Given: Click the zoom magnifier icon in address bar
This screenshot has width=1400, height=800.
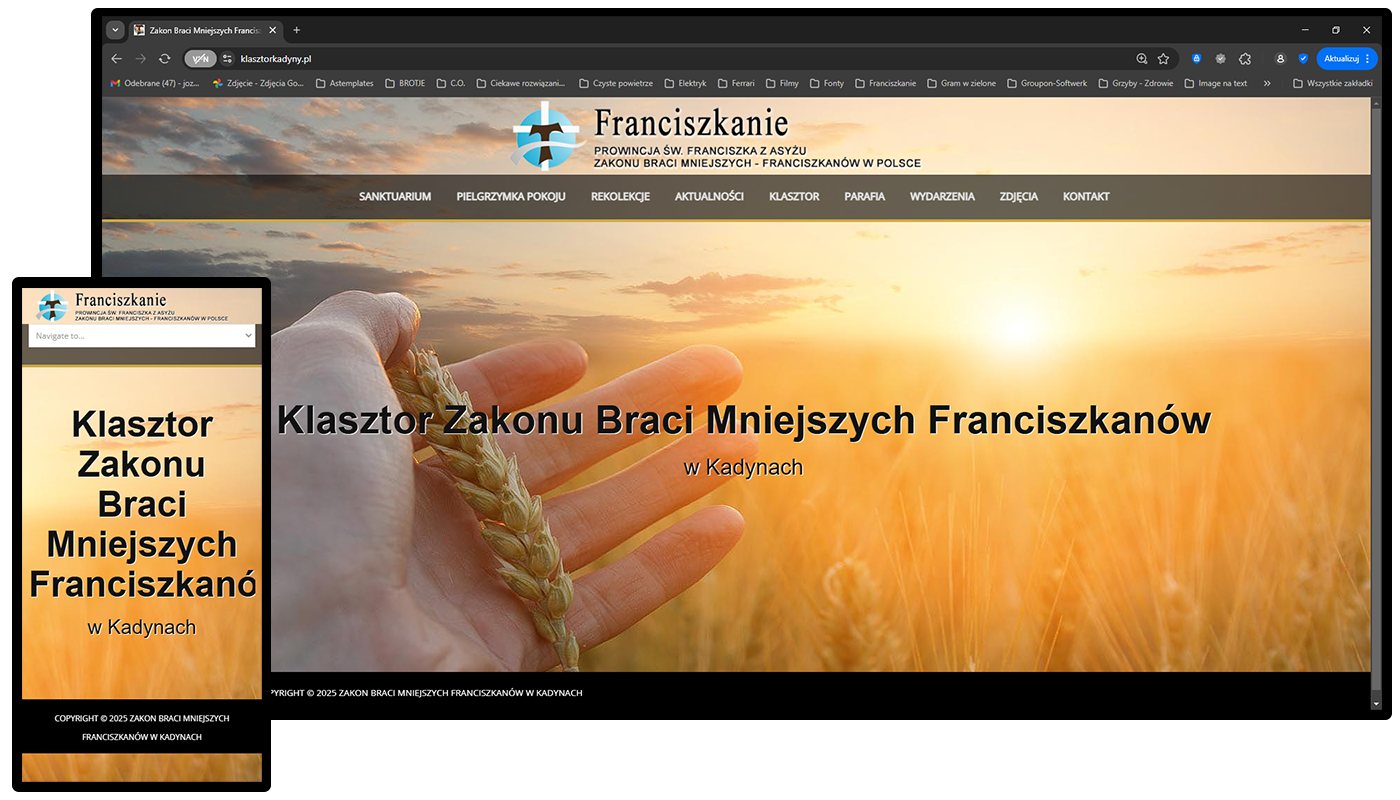Looking at the screenshot, I should pos(1142,59).
